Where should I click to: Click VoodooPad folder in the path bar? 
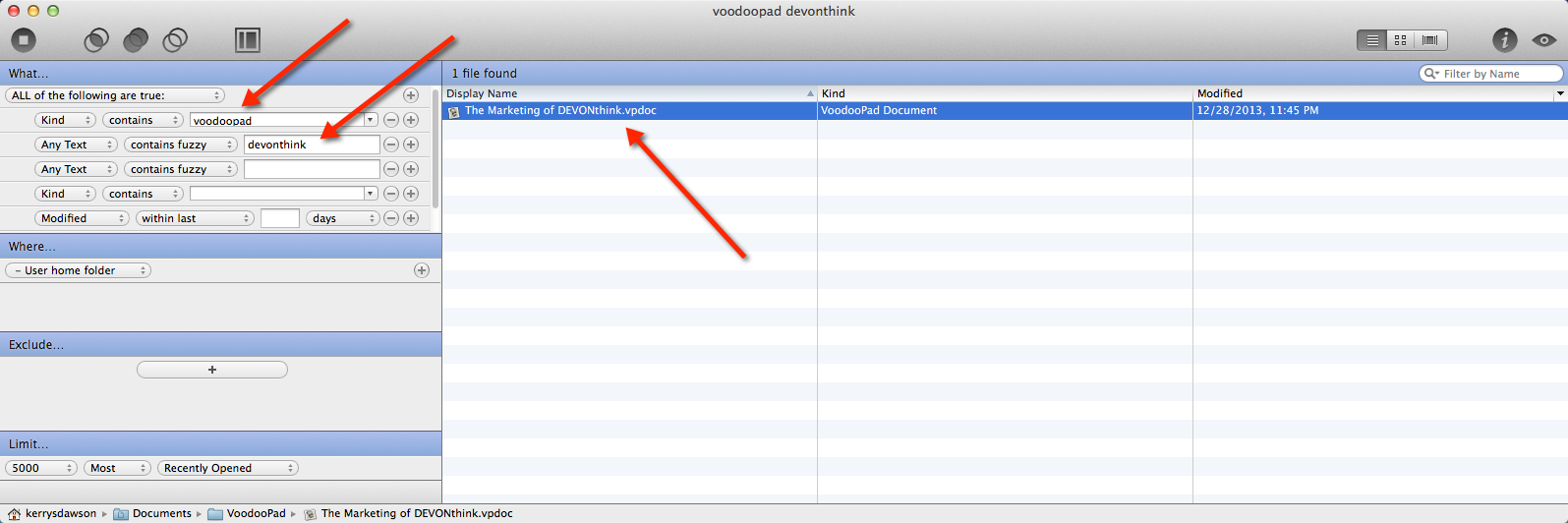coord(247,513)
